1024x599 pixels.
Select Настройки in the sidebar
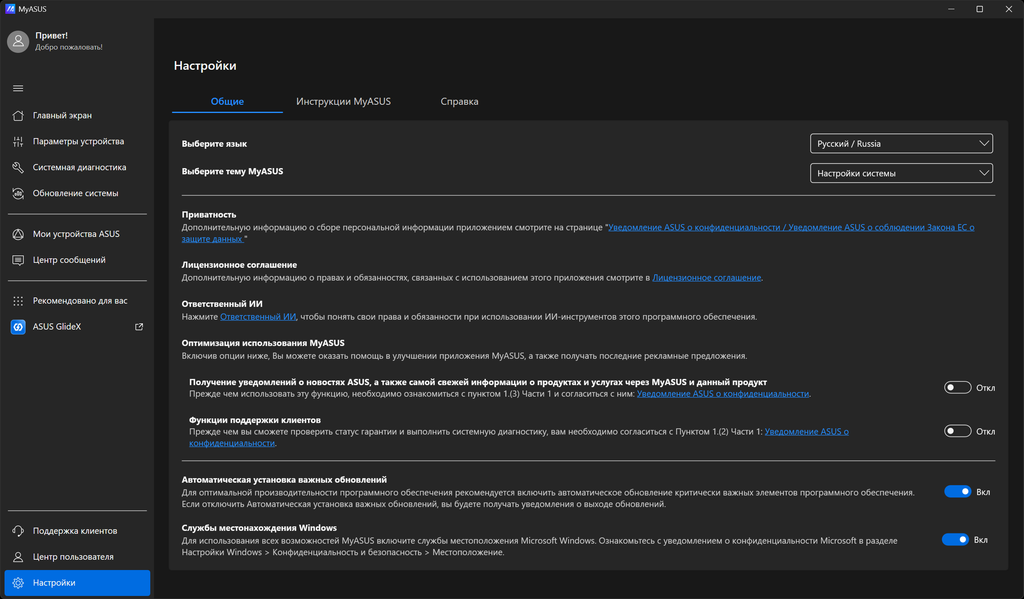[77, 583]
